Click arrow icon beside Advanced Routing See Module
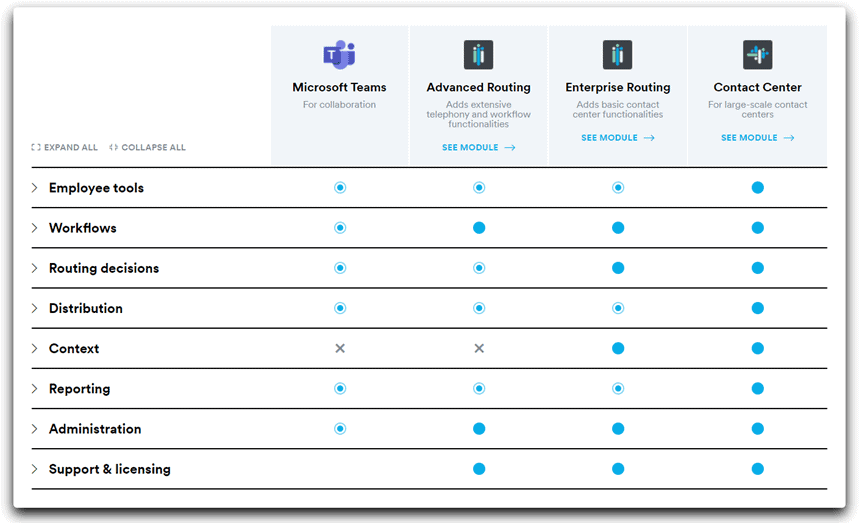The image size is (859, 523). 510,147
